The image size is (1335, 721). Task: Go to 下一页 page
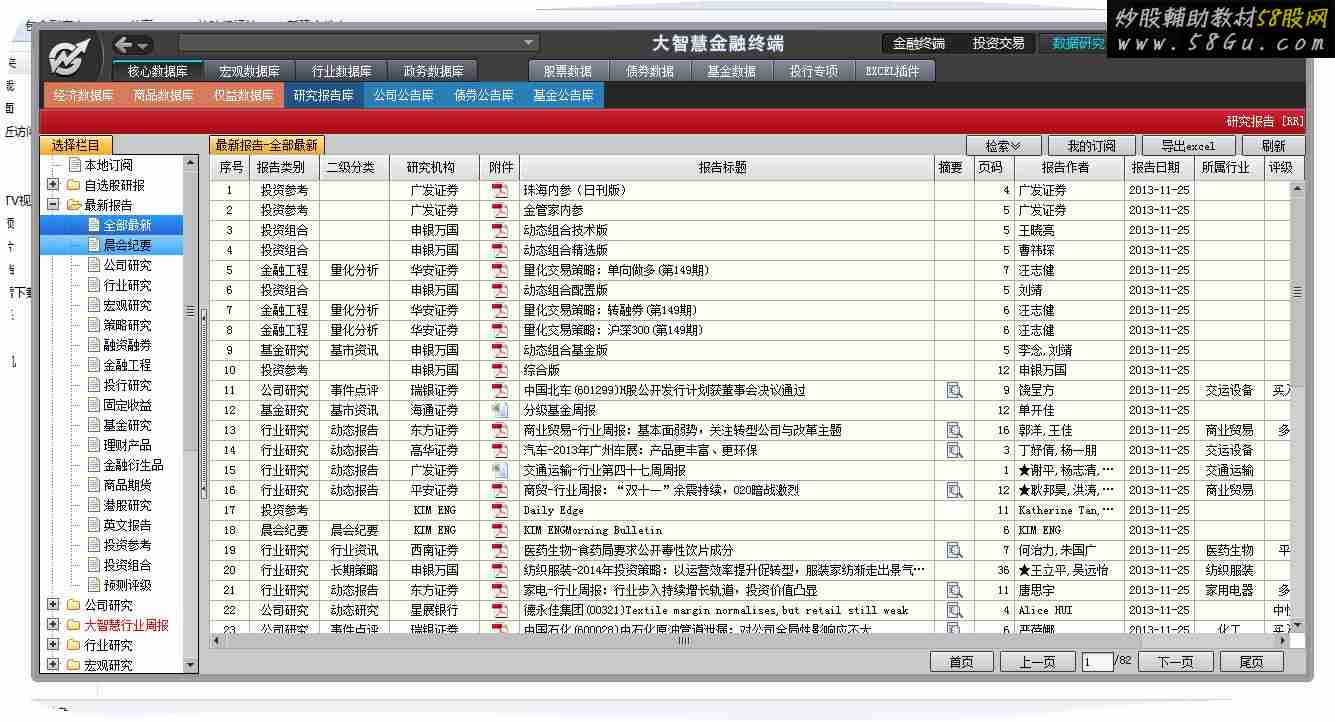tap(1174, 662)
